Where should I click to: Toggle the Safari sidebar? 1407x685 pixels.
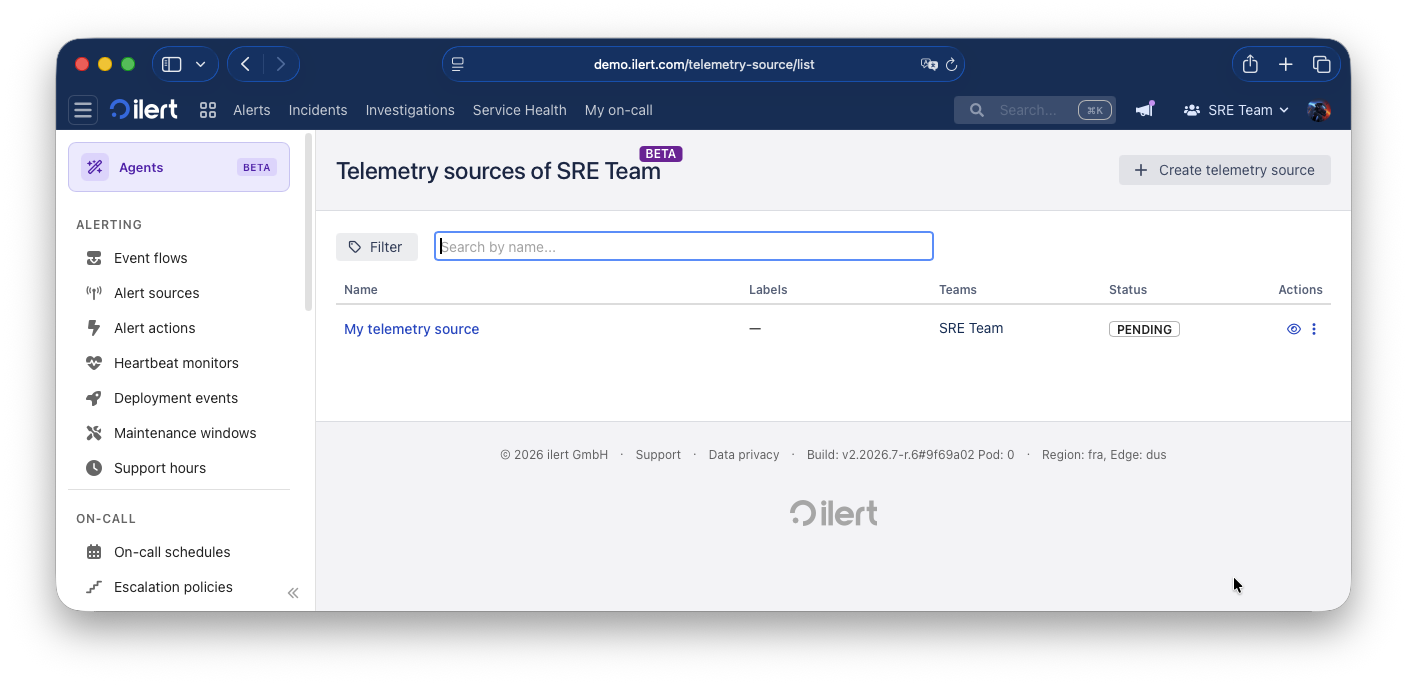[x=172, y=64]
